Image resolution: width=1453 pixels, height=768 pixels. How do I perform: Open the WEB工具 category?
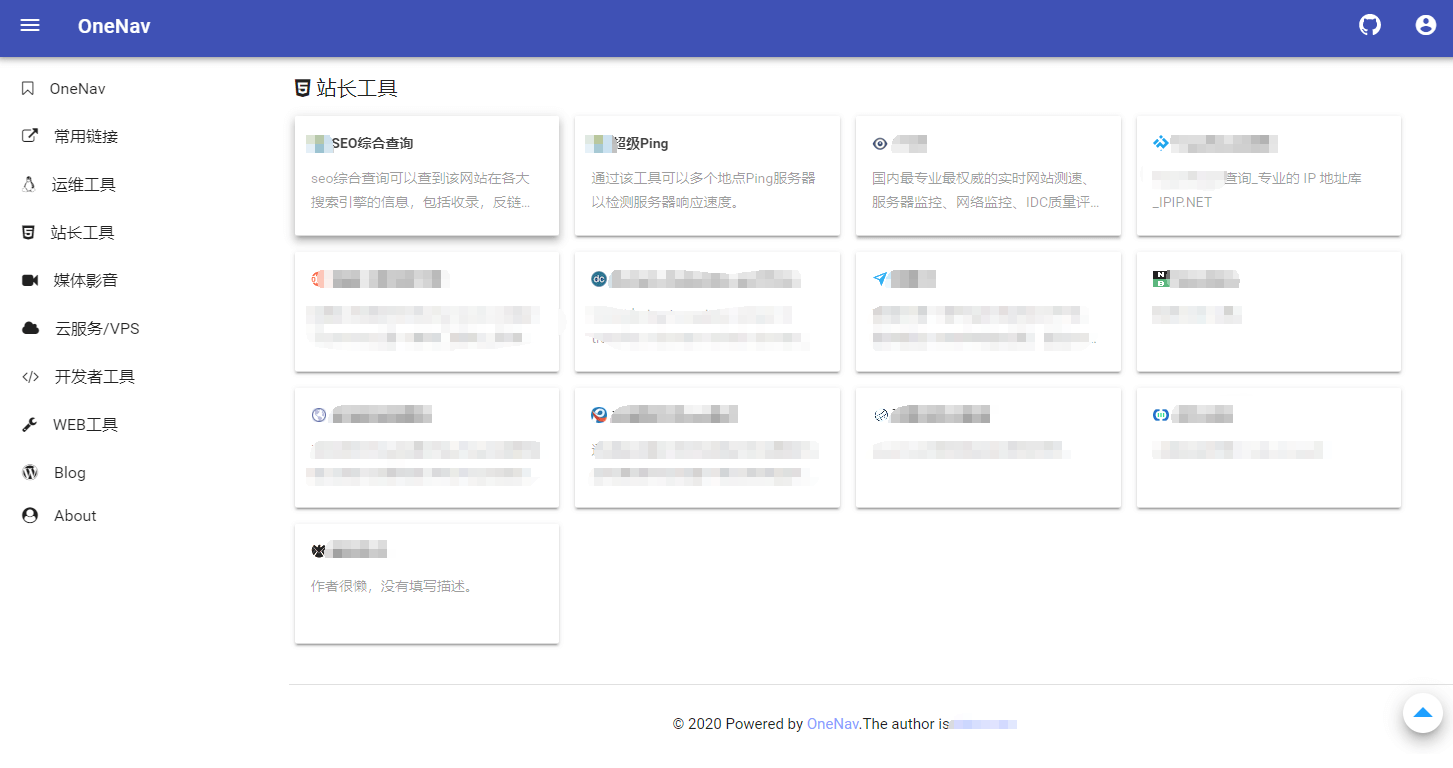[x=86, y=424]
